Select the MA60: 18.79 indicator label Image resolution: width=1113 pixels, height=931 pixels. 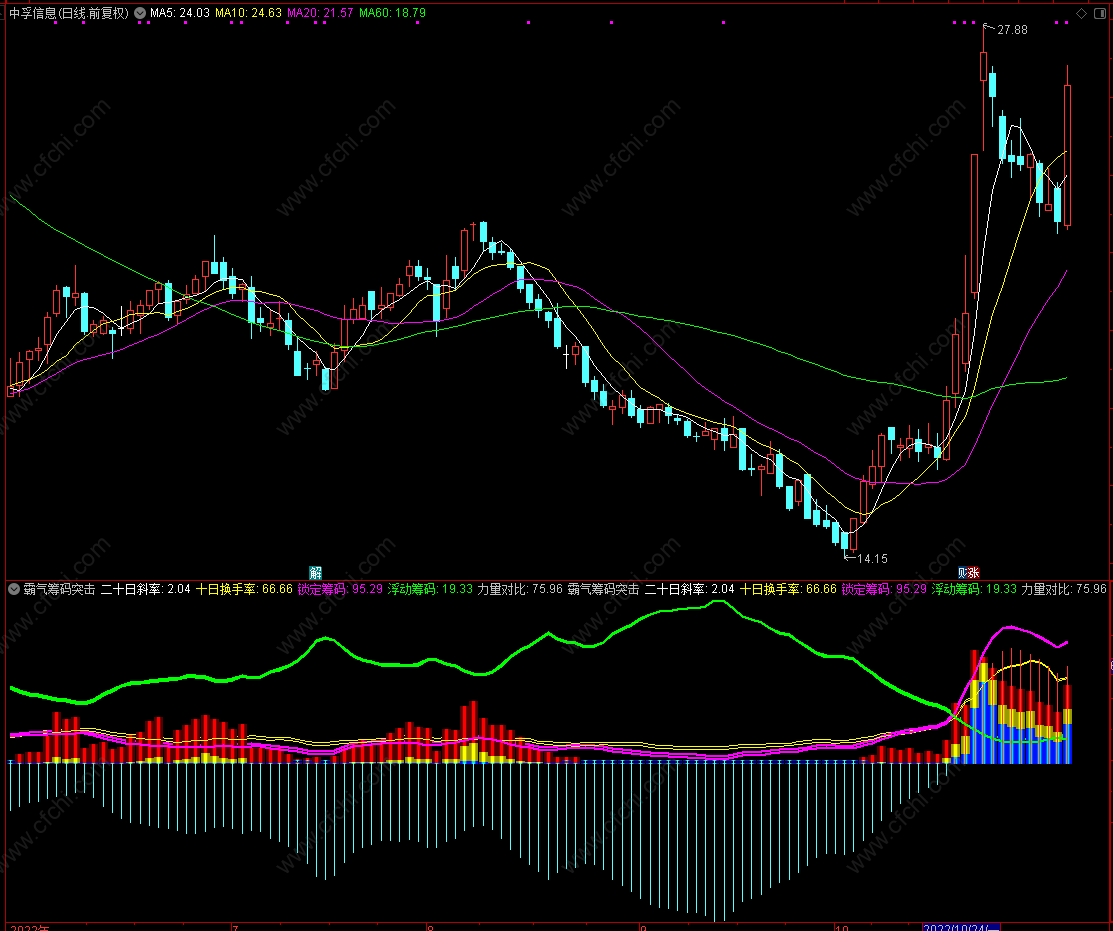coord(393,13)
